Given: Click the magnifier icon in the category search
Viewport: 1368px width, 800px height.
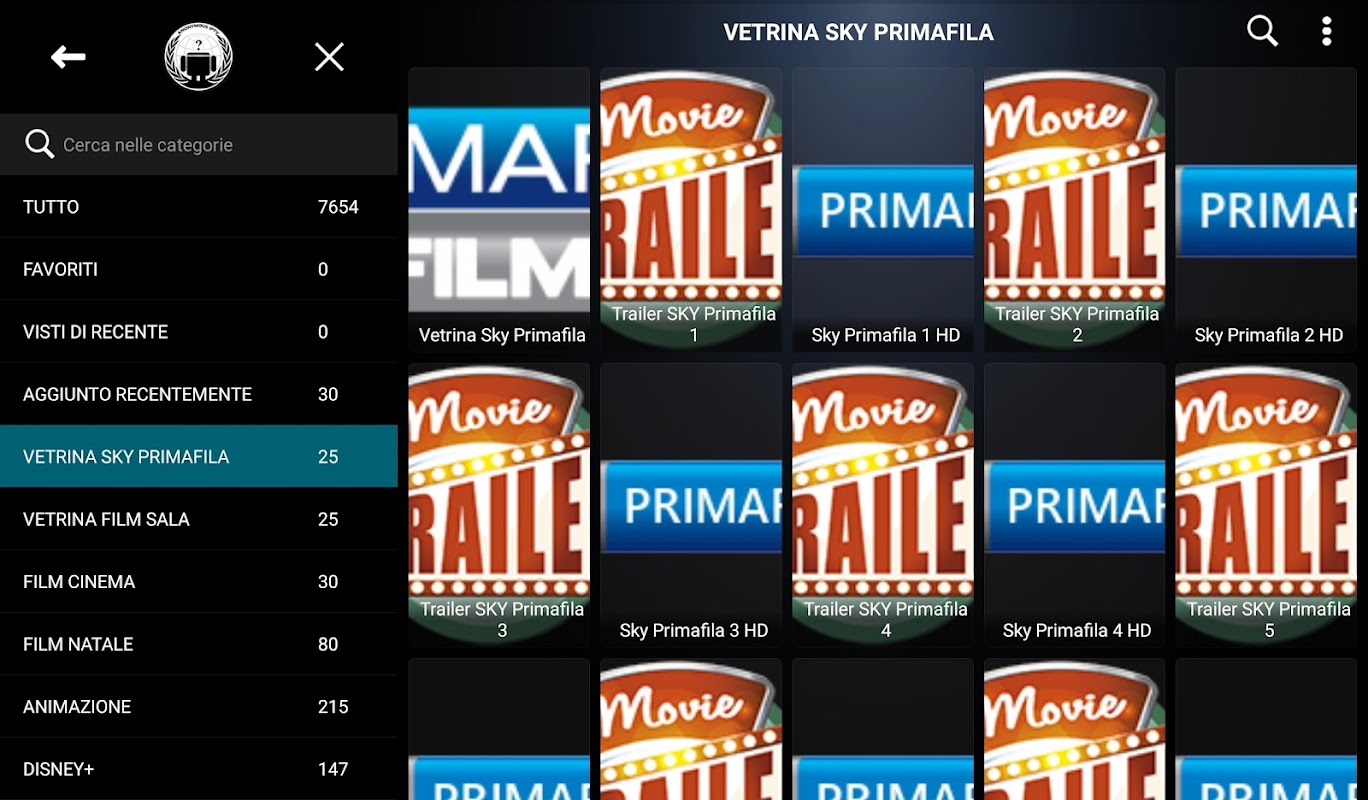Looking at the screenshot, I should [x=39, y=144].
